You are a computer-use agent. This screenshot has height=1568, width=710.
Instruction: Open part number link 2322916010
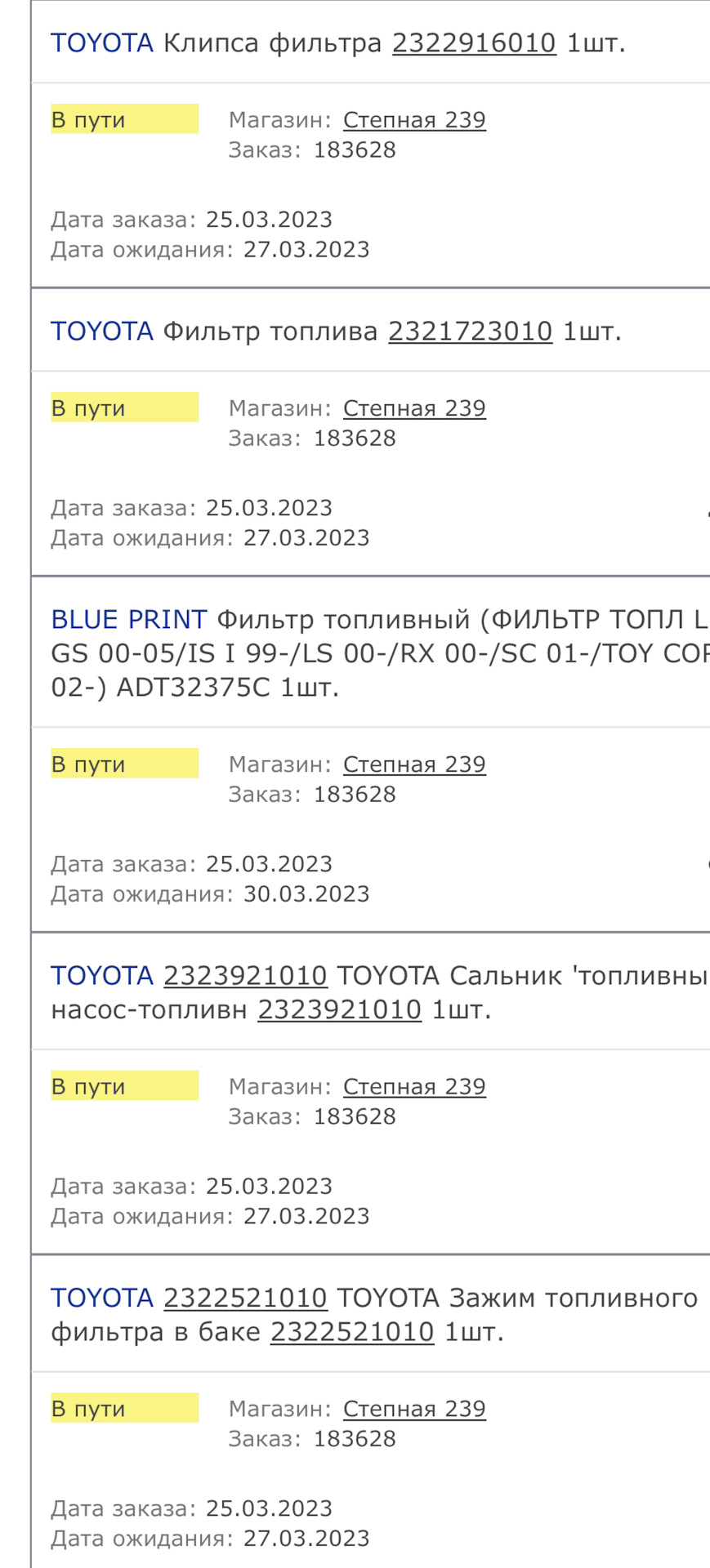tap(474, 42)
